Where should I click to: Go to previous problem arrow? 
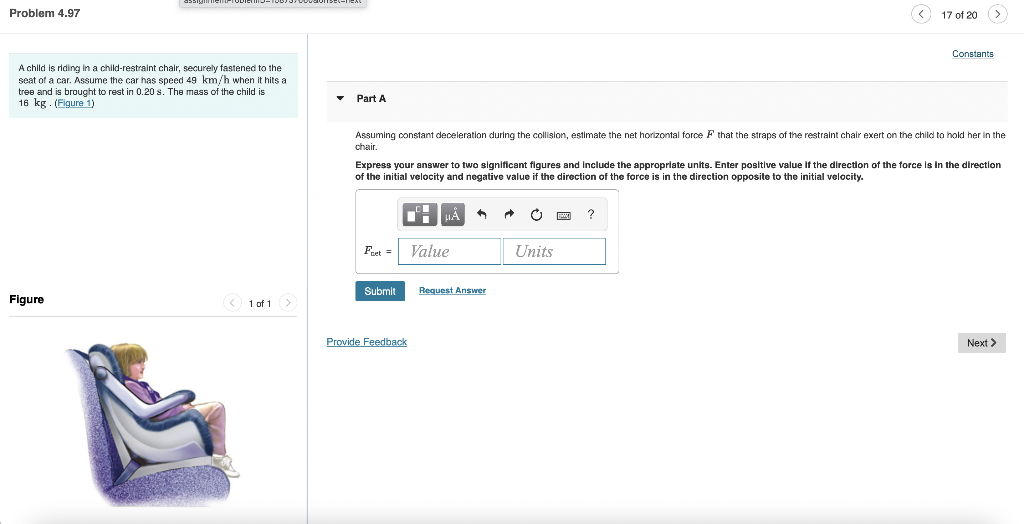coord(921,14)
